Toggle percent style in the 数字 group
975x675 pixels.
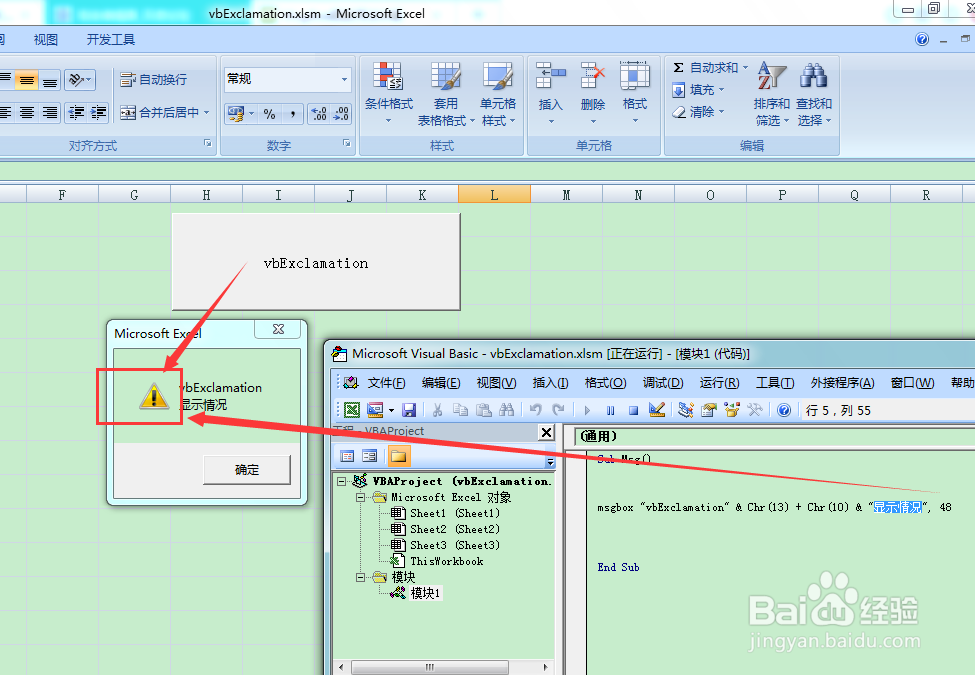(269, 113)
